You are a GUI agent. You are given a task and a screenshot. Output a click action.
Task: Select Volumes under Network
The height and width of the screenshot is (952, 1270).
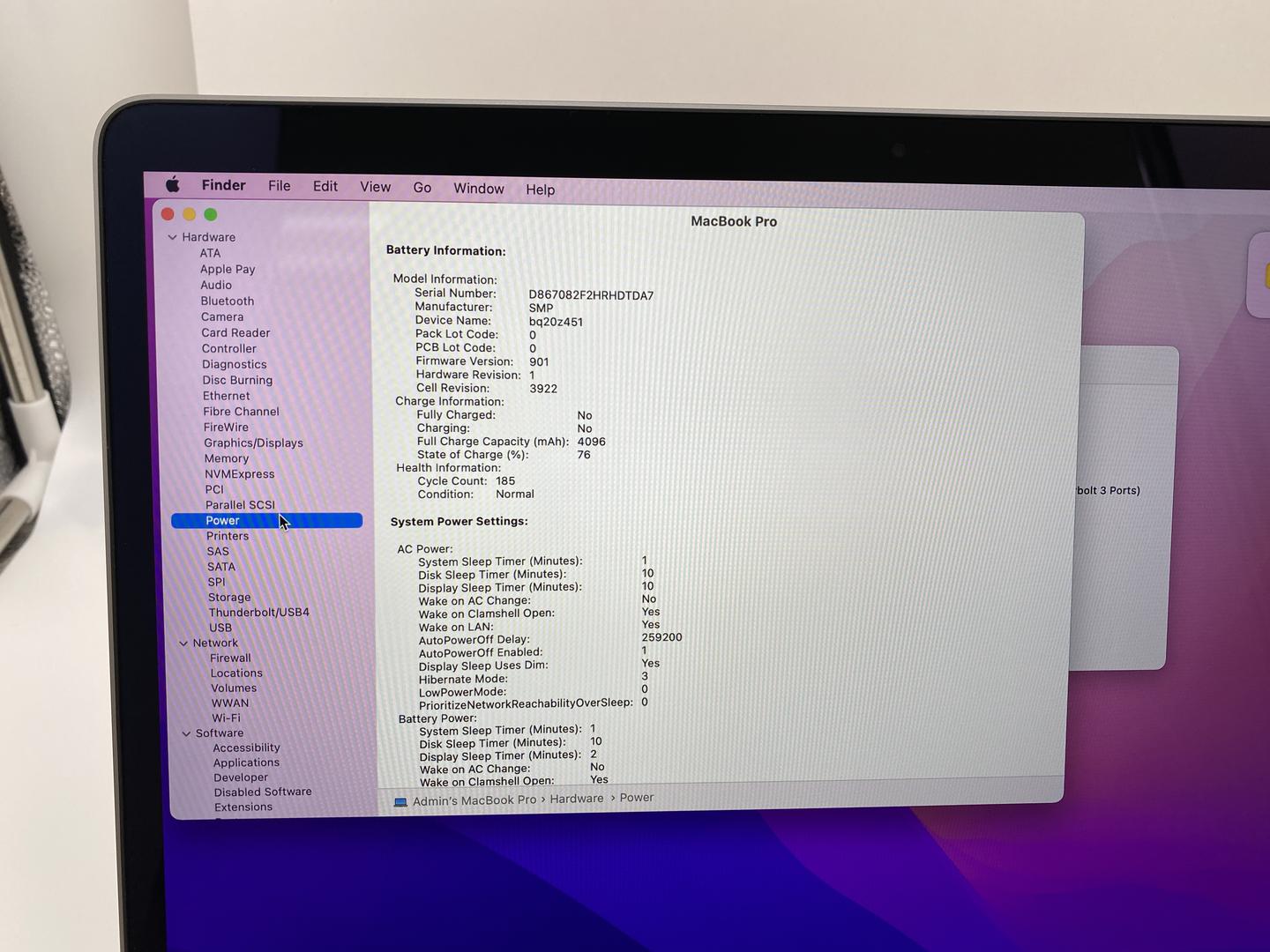pyautogui.click(x=234, y=688)
